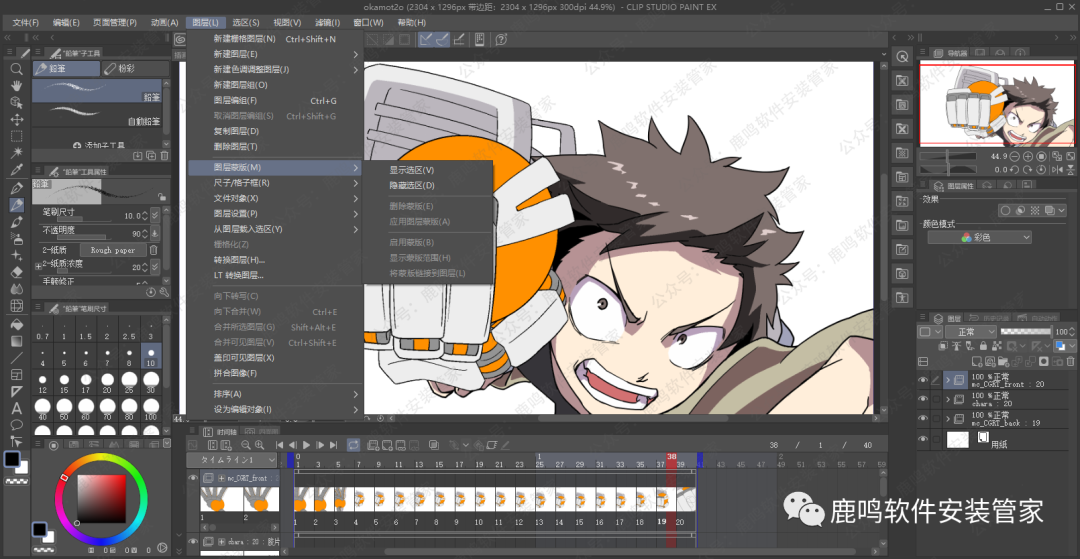
Task: Choose the Eyedropper tool
Action: [16, 170]
